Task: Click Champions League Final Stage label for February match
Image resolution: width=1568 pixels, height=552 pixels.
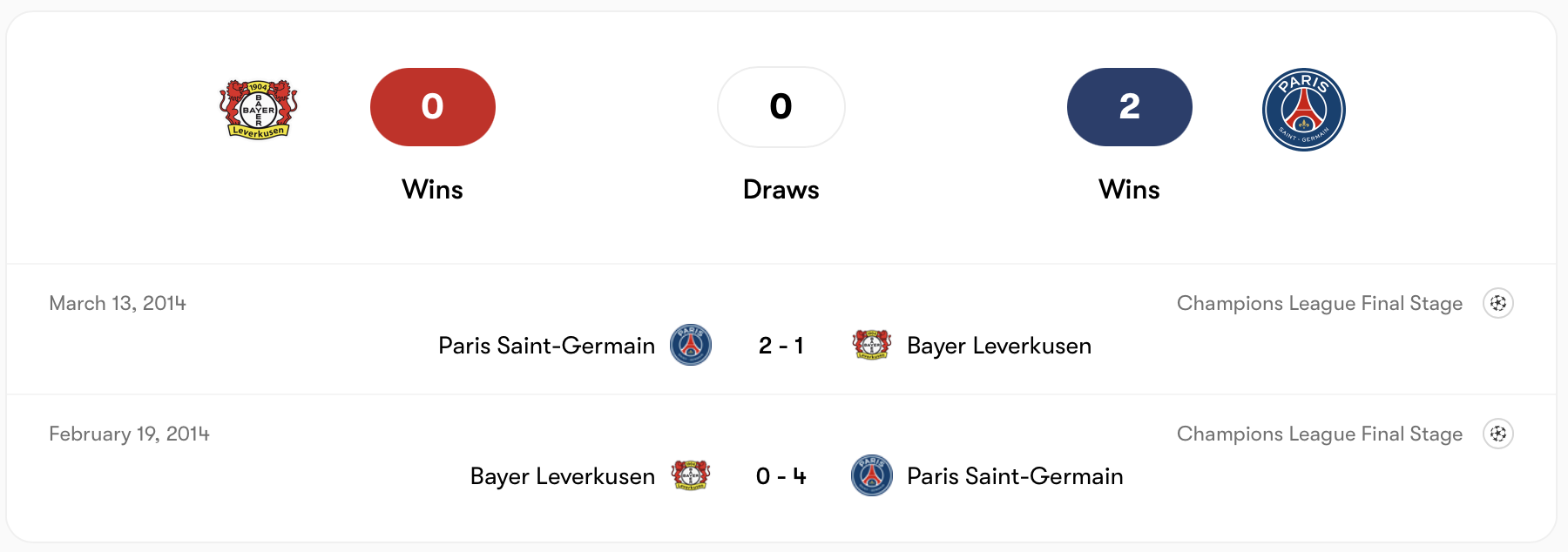Action: click(1319, 434)
